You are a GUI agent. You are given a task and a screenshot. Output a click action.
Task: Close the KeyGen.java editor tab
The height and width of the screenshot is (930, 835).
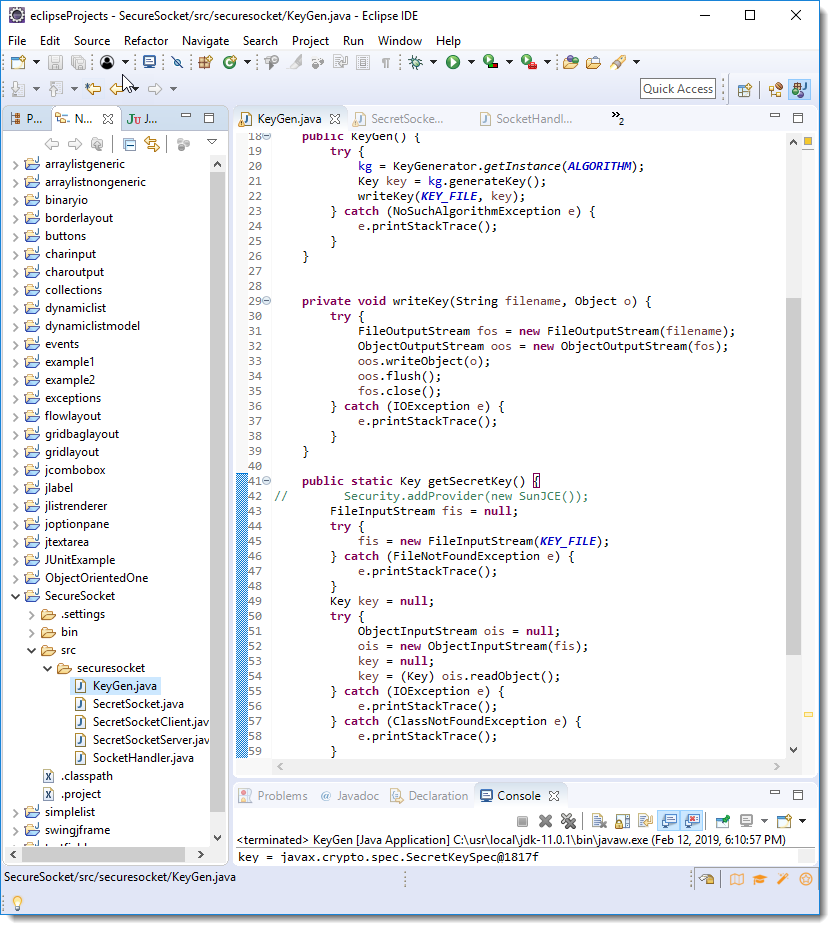pyautogui.click(x=335, y=119)
